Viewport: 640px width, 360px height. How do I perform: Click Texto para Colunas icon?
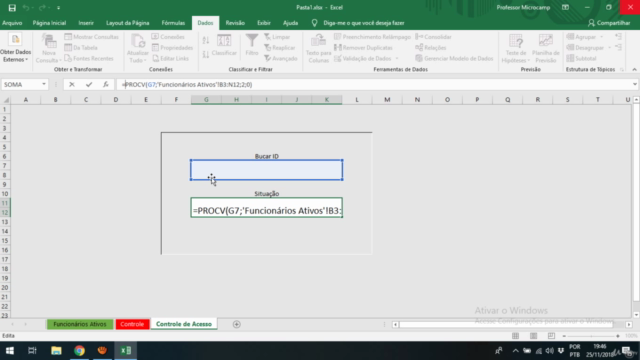(x=318, y=48)
